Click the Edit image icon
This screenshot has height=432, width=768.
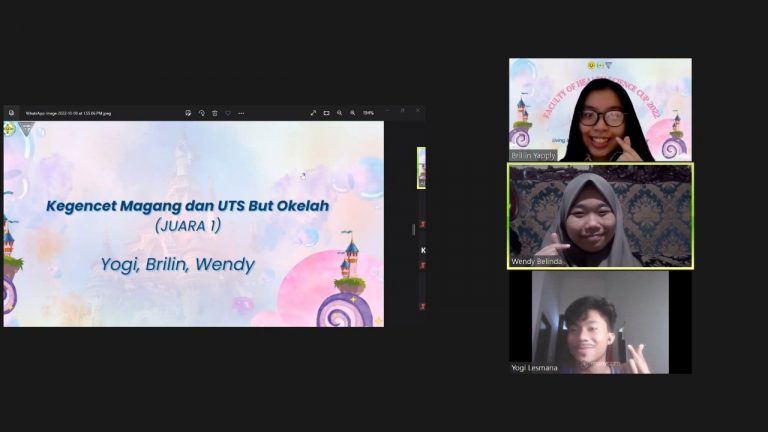tap(188, 113)
